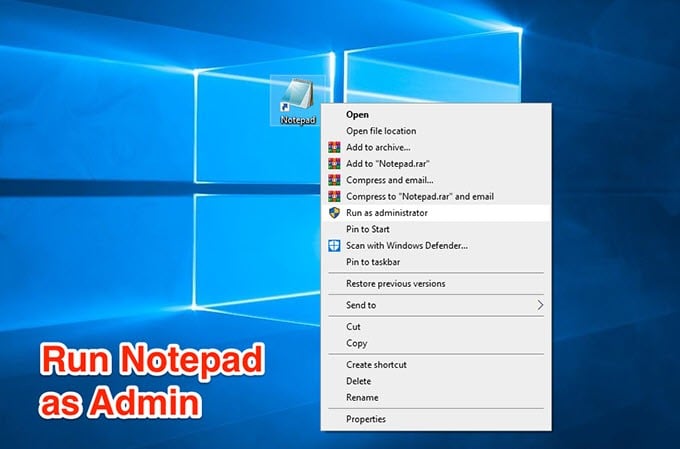This screenshot has height=449, width=680.
Task: Click the shield icon for Run as administrator
Action: [x=334, y=213]
